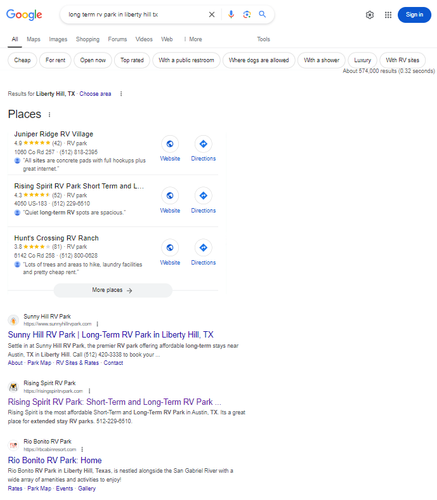Click the Sign in button
This screenshot has height=500, width=437.
click(x=414, y=15)
